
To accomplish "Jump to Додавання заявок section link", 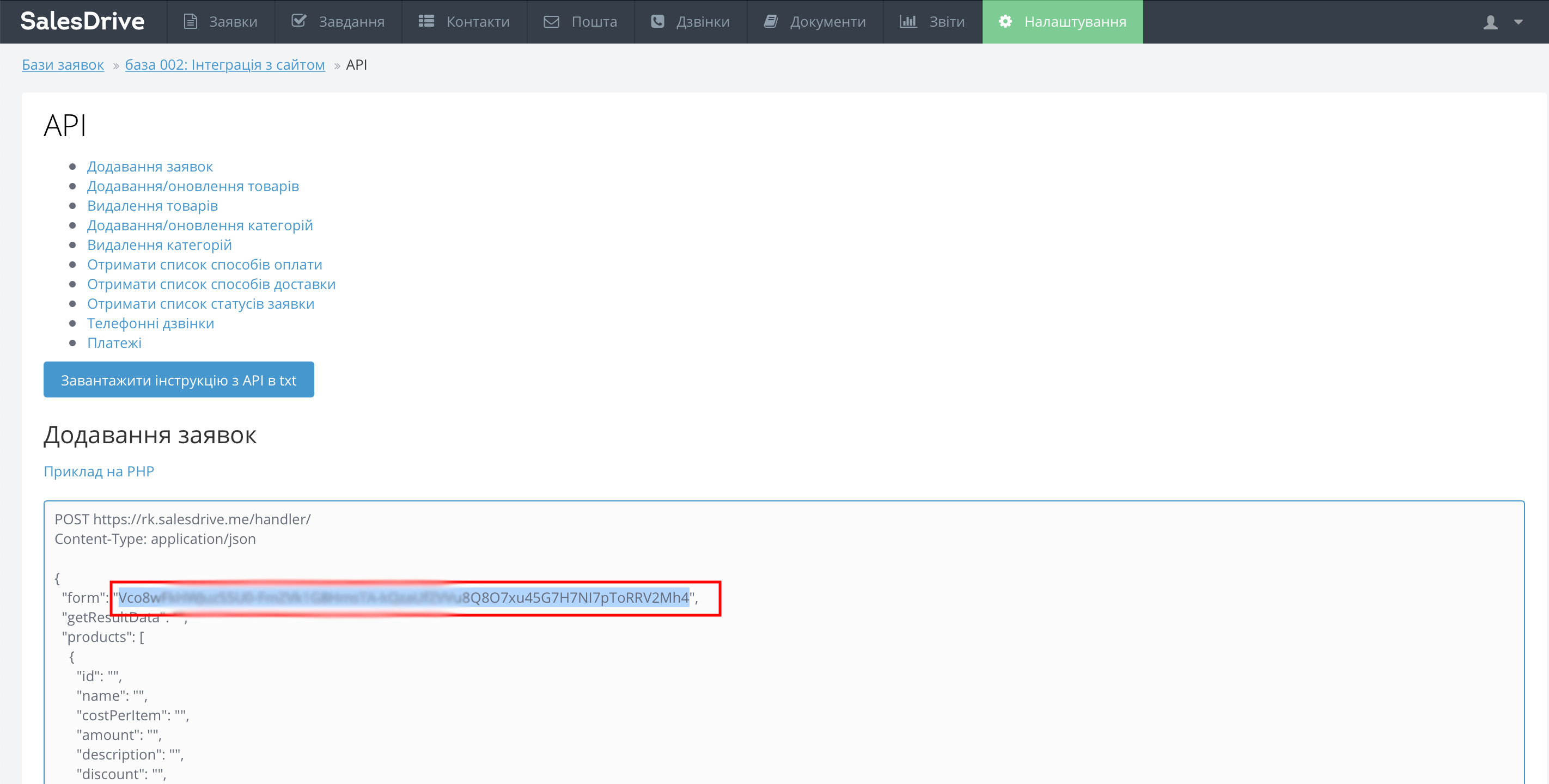I will 150,167.
